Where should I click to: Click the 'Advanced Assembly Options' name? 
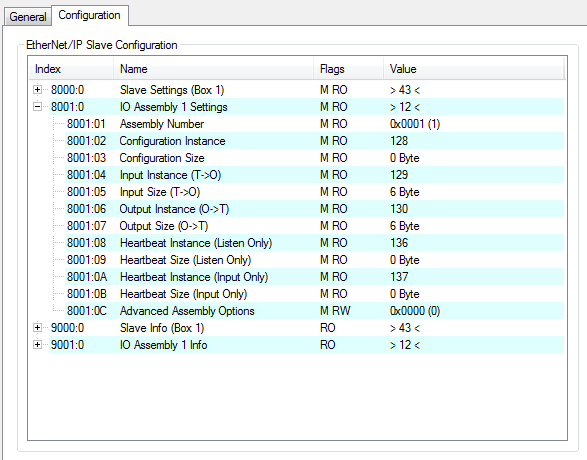[187, 311]
